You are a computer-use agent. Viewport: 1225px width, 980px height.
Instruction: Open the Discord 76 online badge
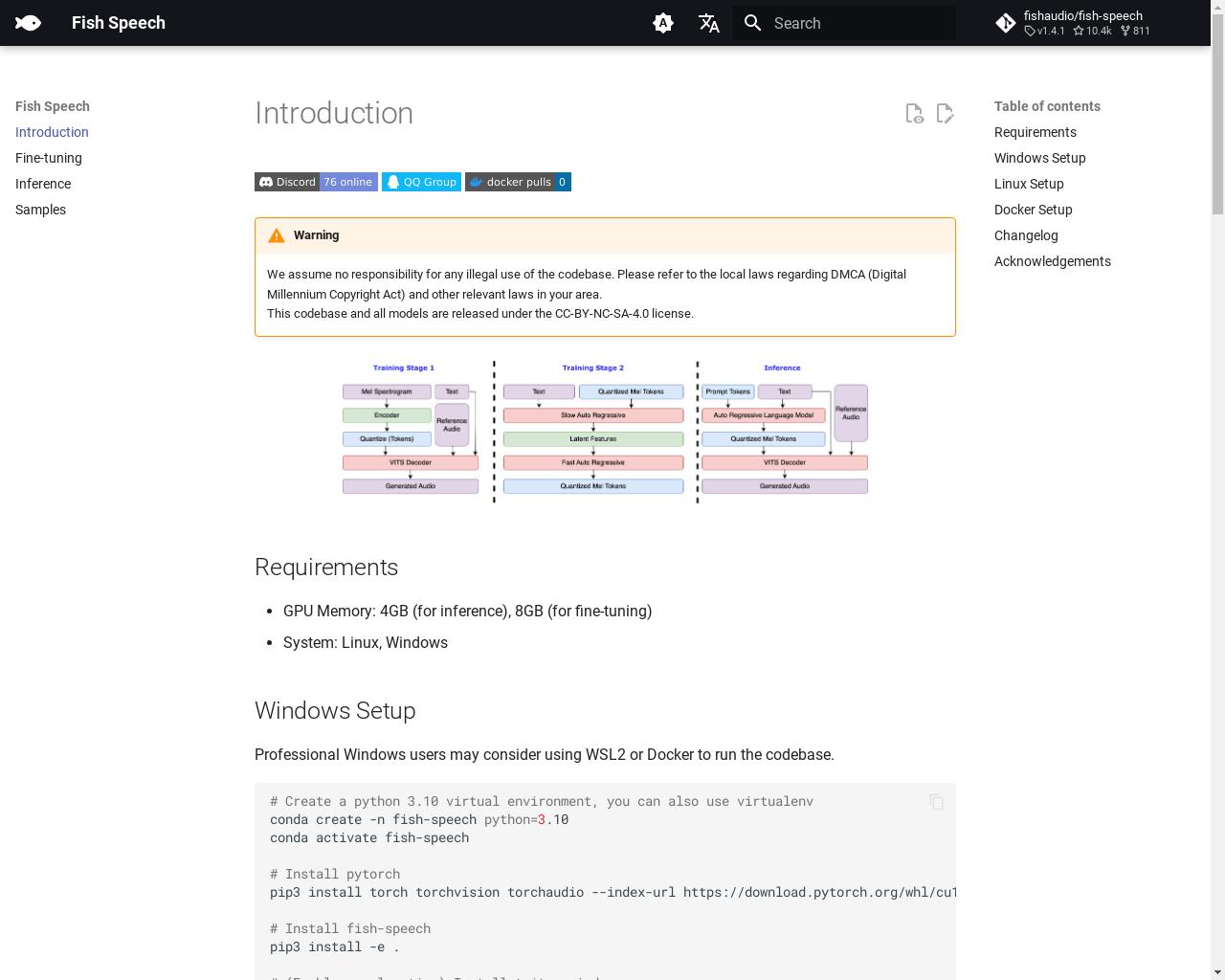pyautogui.click(x=316, y=182)
